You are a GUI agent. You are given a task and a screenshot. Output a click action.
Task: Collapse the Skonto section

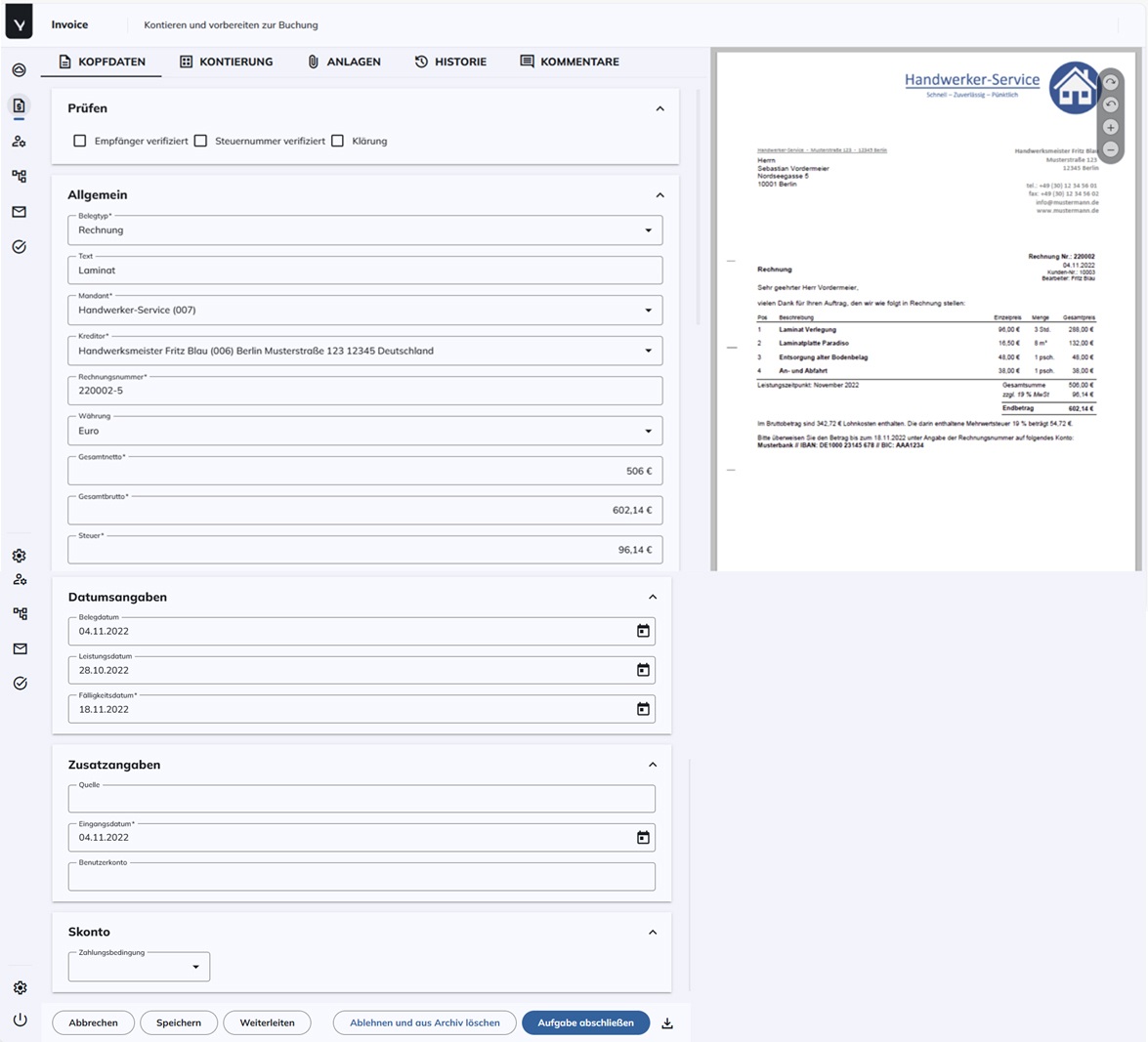coord(653,933)
